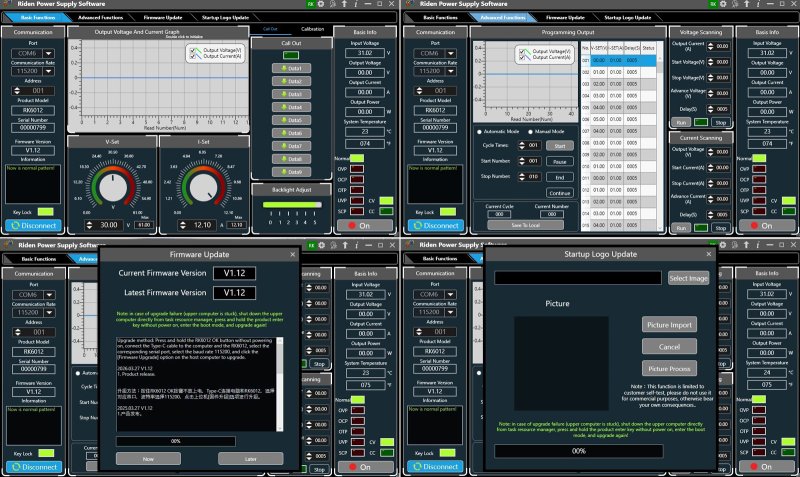Image resolution: width=800 pixels, height=477 pixels.
Task: Click Run button under Voltage Scanning
Action: point(681,122)
